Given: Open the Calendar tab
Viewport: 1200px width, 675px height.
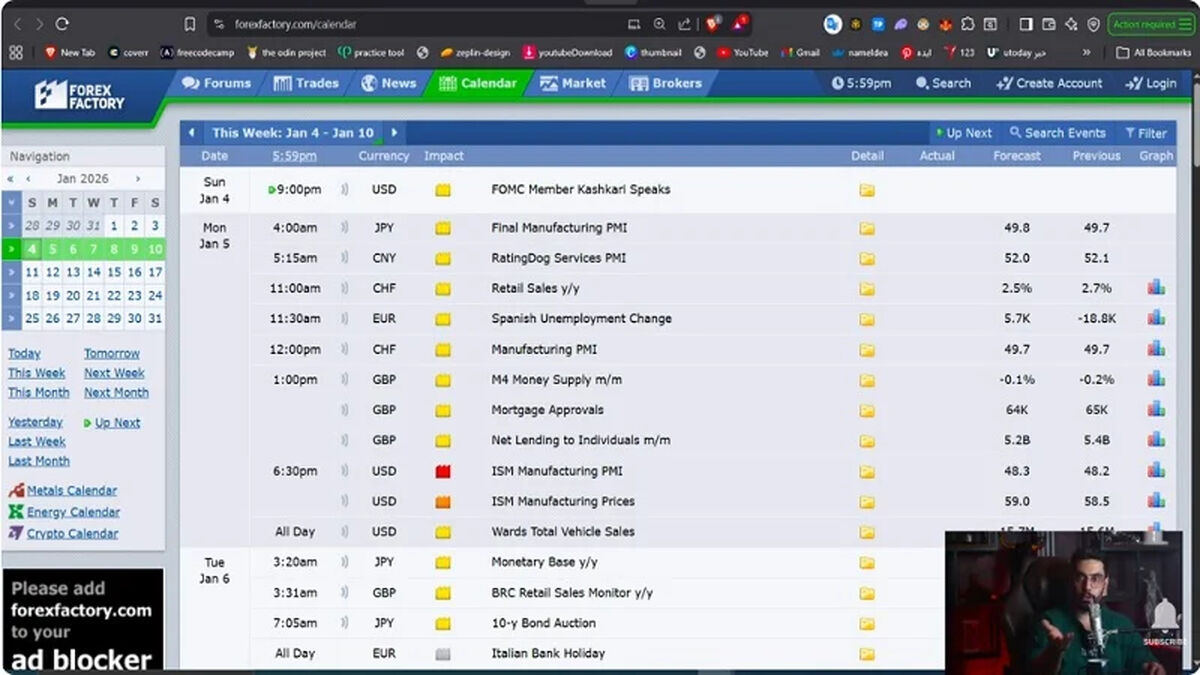Looking at the screenshot, I should [477, 83].
